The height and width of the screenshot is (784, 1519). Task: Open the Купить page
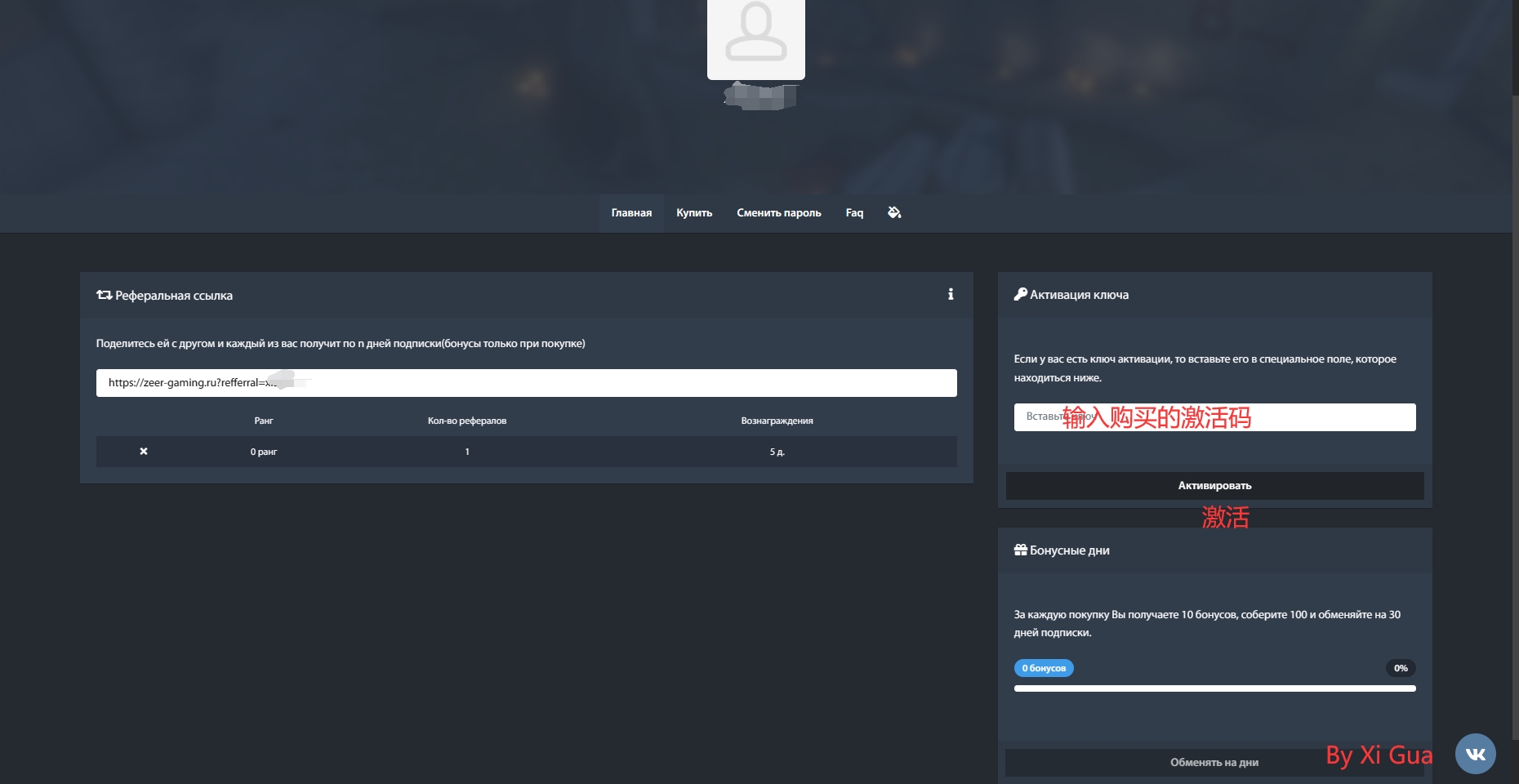point(694,213)
